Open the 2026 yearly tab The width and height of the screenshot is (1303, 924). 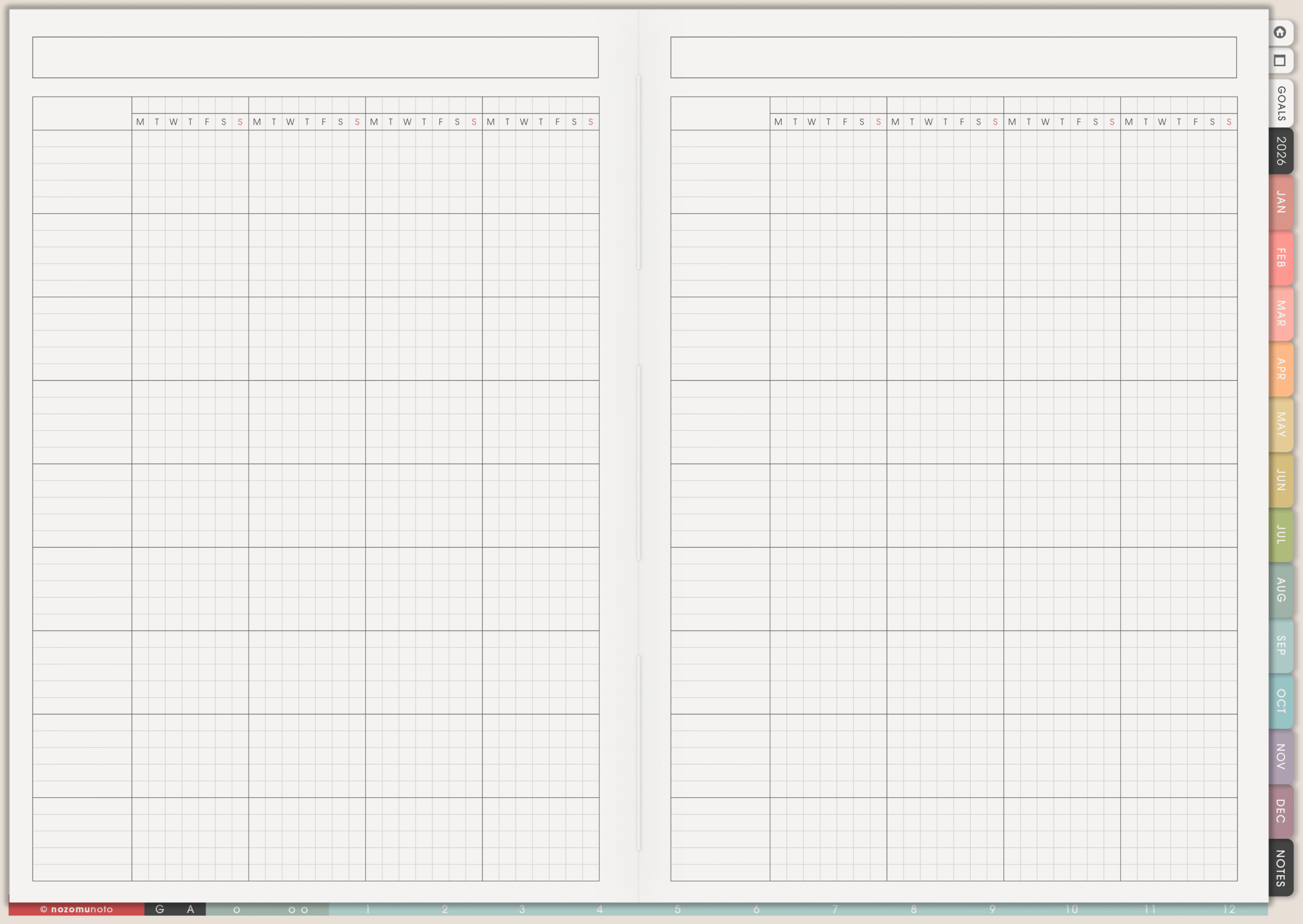click(1281, 151)
